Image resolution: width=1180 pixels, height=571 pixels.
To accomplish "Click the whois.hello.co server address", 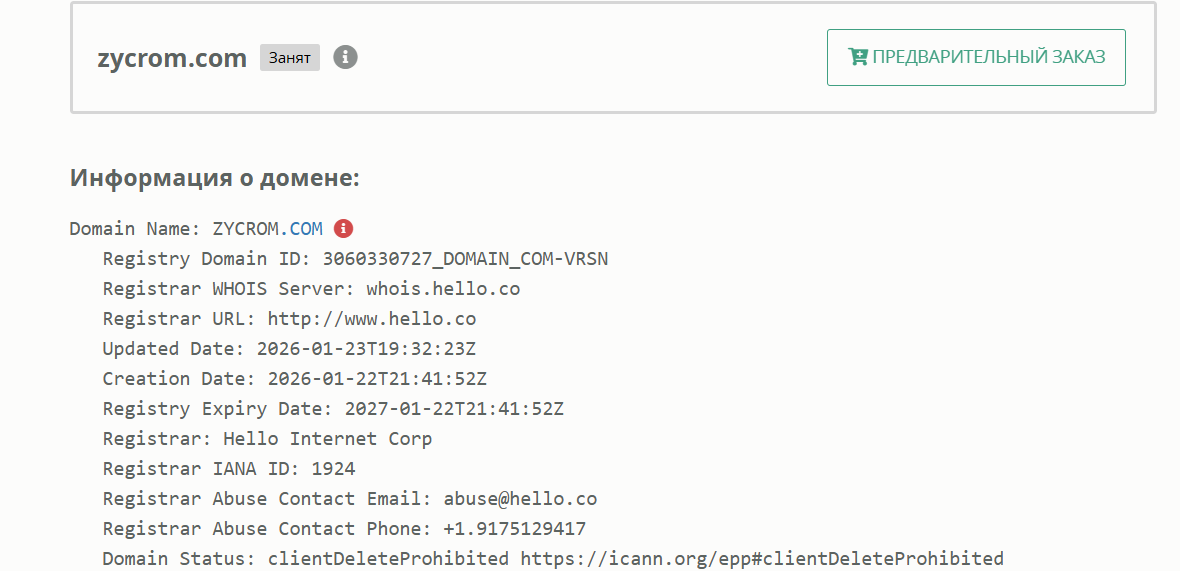I will click(x=443, y=289).
